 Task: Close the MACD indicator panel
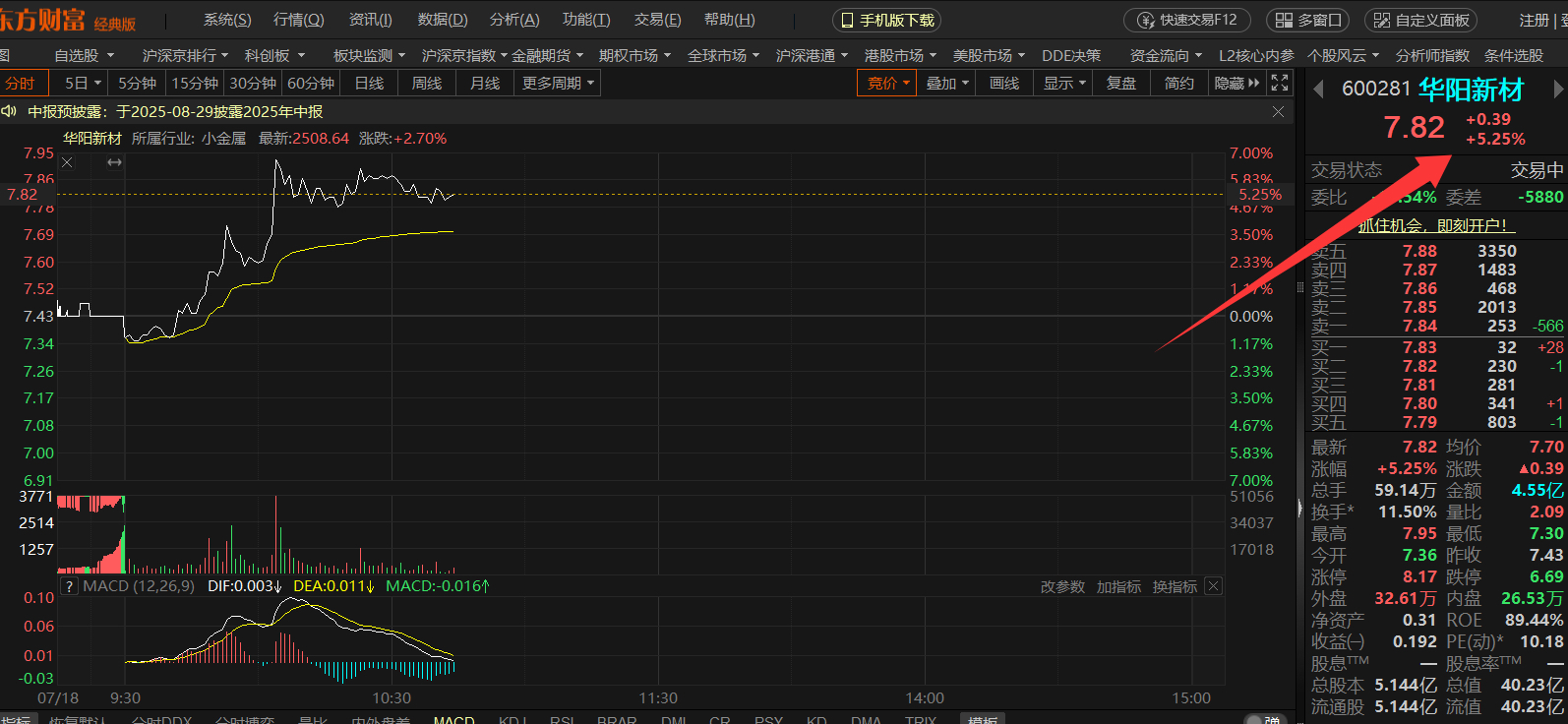1213,586
